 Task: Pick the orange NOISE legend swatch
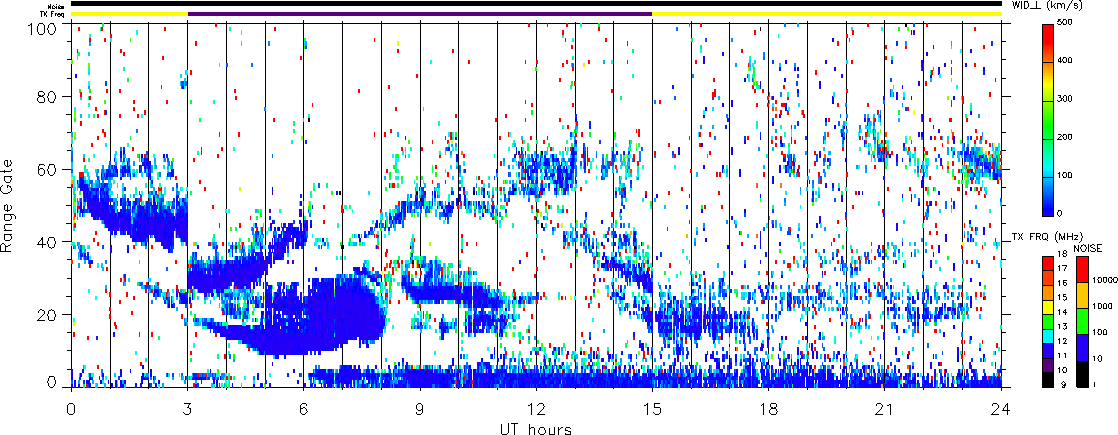point(1082,295)
